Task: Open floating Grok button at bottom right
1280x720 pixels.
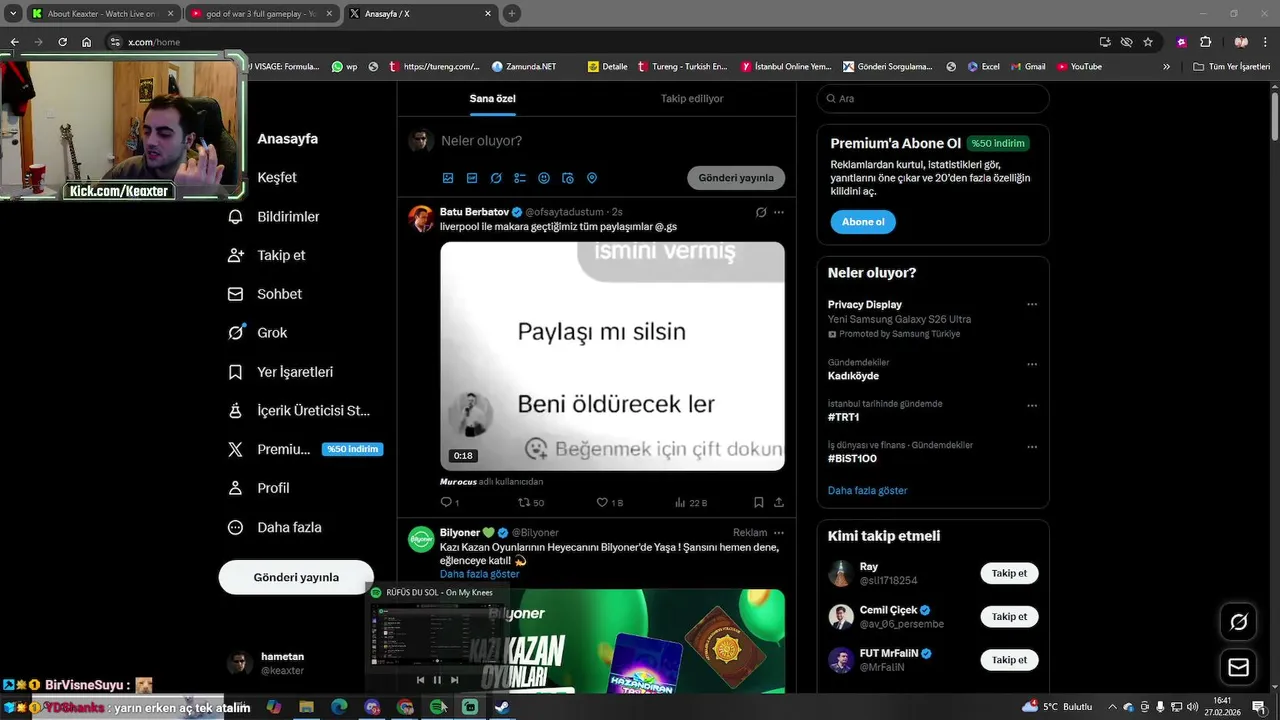Action: tap(1238, 622)
